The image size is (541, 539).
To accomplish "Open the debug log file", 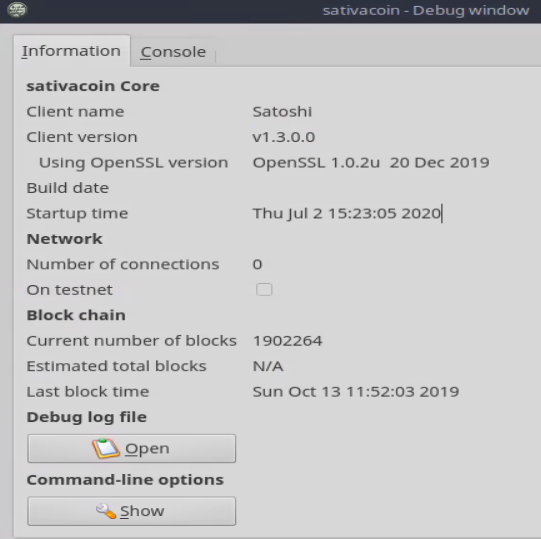I will (131, 449).
